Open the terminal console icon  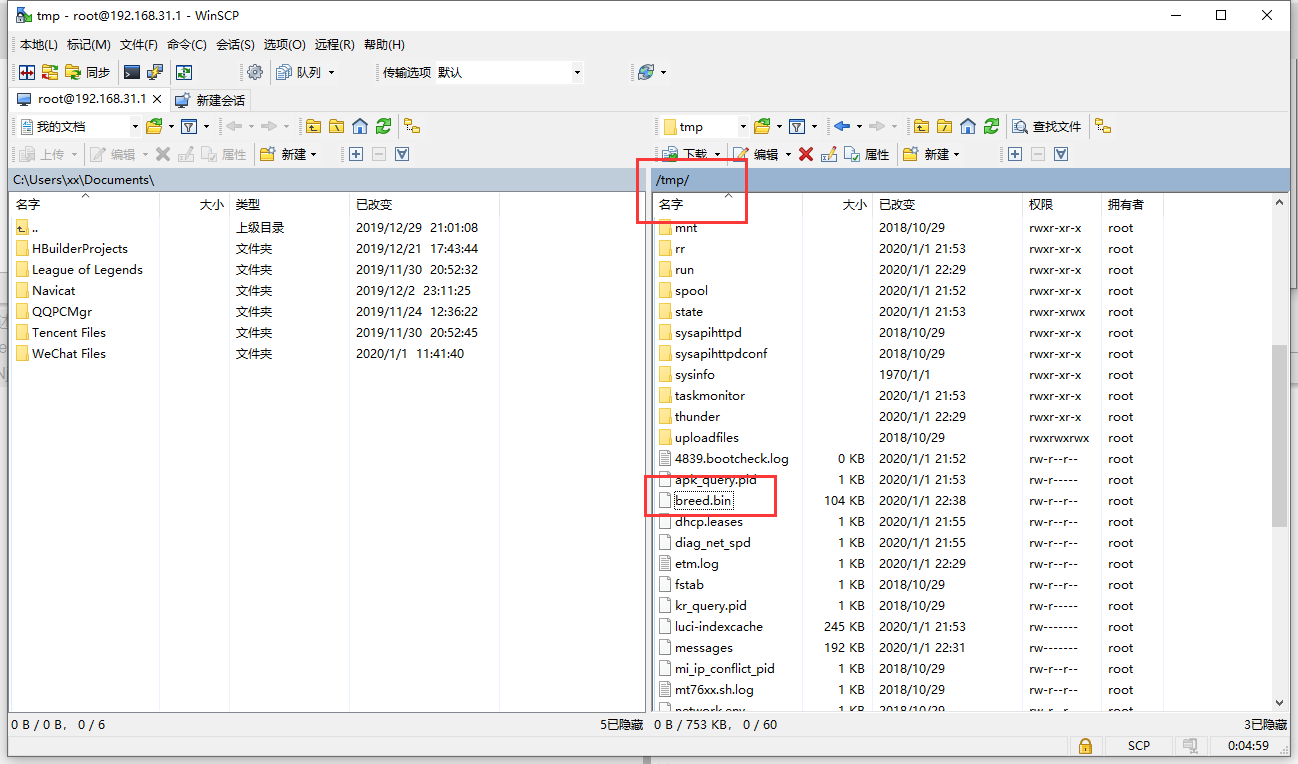point(131,72)
